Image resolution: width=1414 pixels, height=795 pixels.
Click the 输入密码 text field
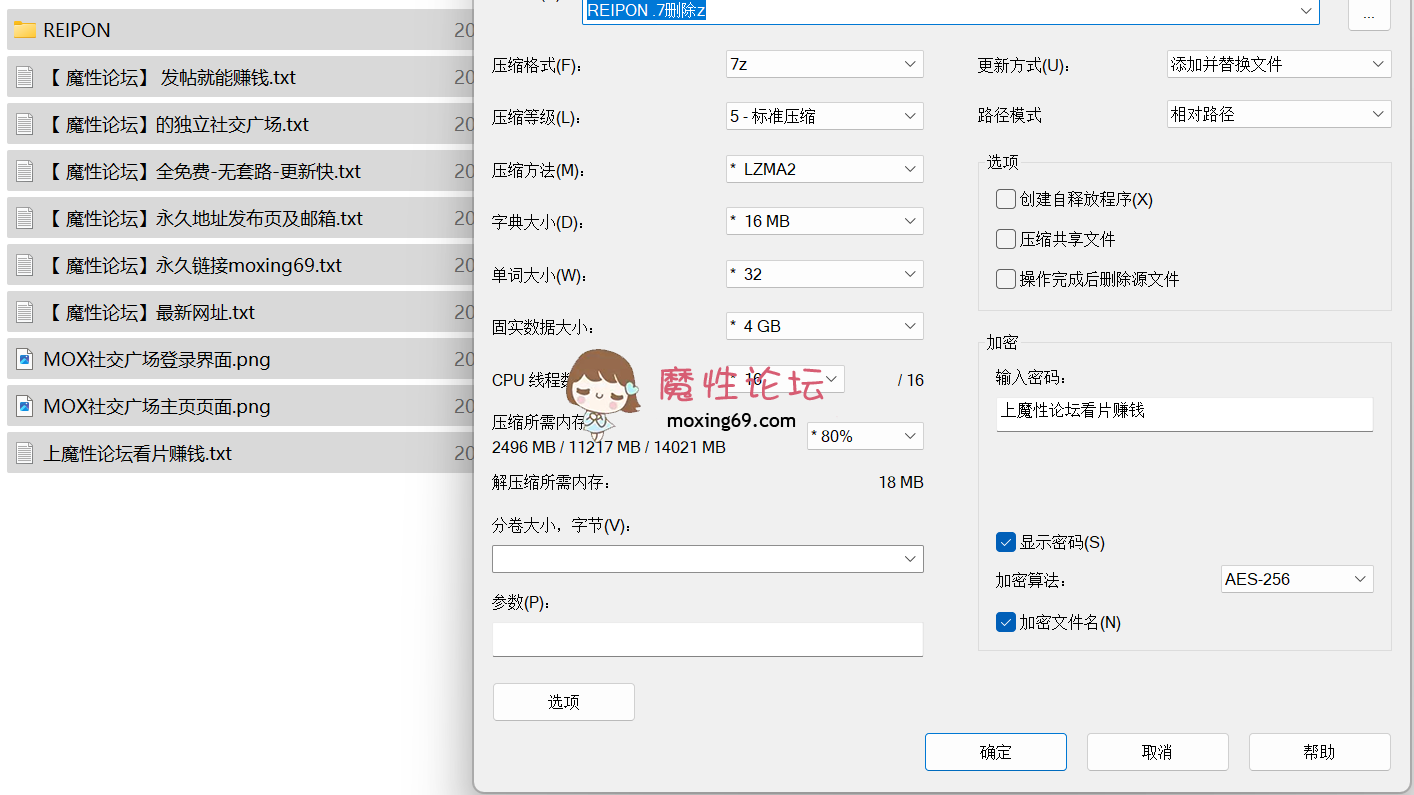point(1184,412)
